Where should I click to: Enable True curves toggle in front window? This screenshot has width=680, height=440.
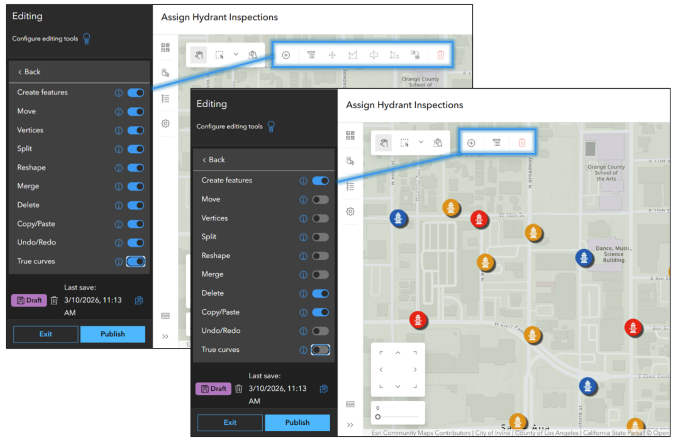coord(320,349)
